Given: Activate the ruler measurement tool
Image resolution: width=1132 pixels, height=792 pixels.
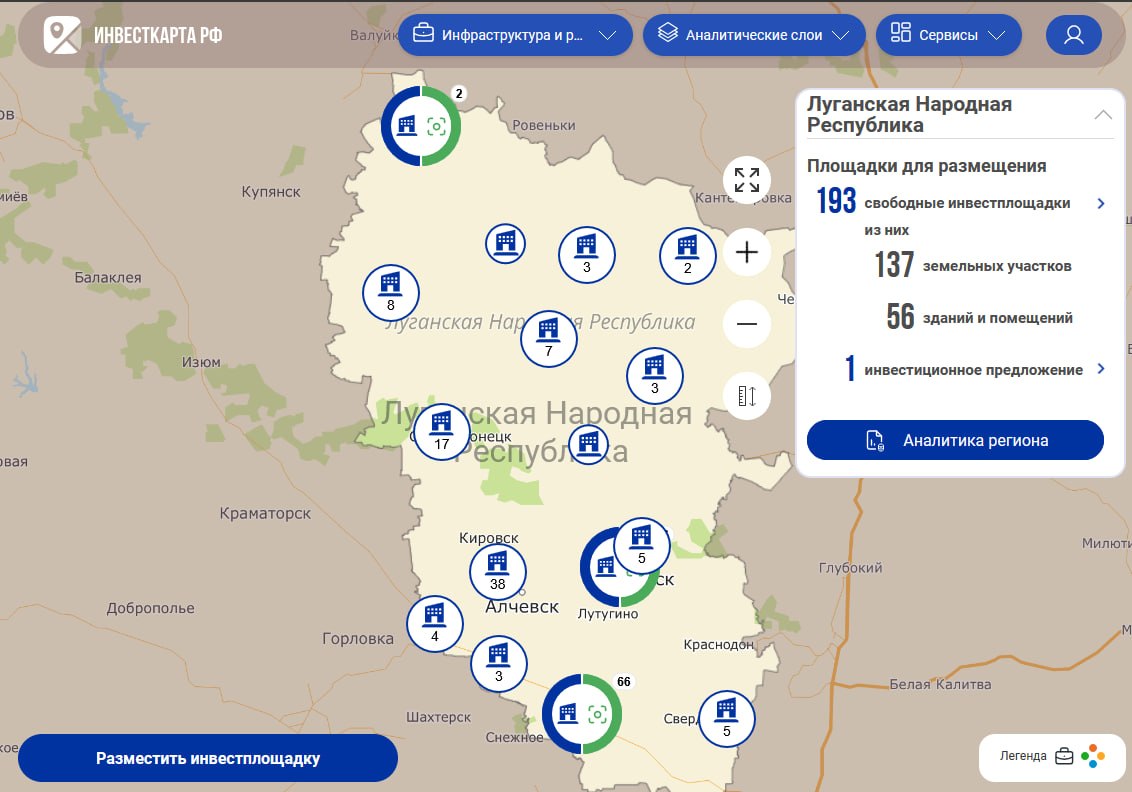Looking at the screenshot, I should pyautogui.click(x=747, y=396).
